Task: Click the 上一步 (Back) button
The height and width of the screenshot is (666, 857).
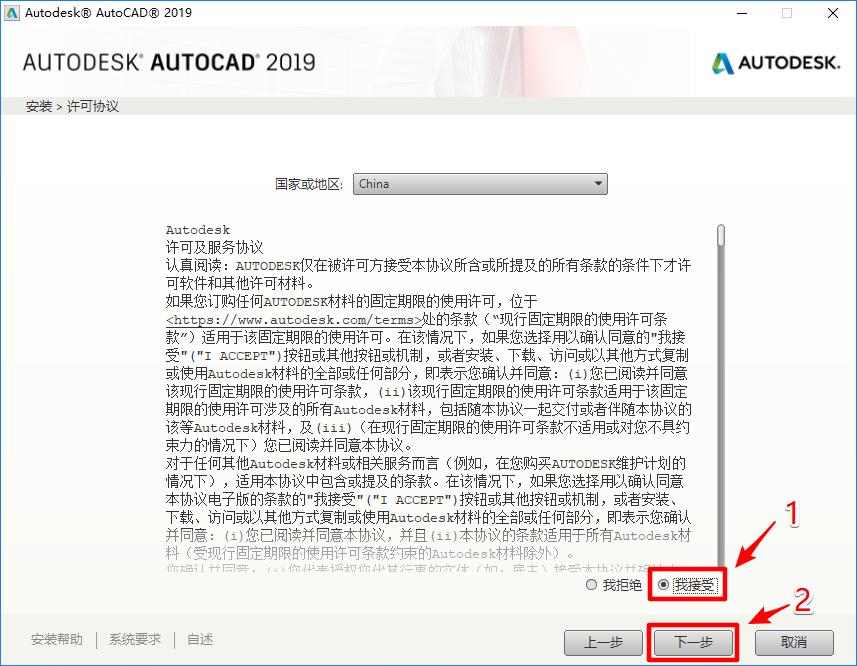Action: point(603,642)
